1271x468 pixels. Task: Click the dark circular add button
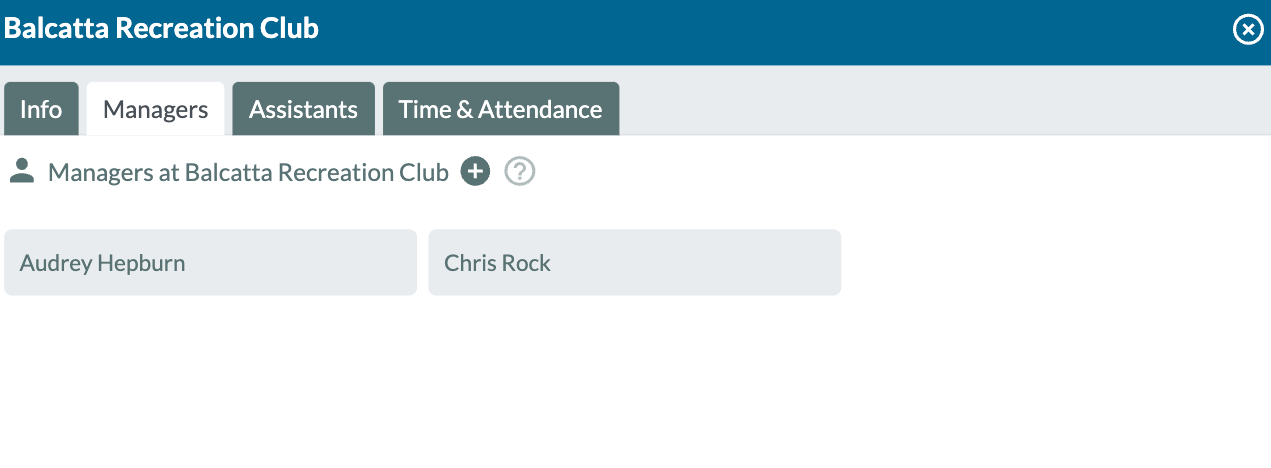[475, 172]
